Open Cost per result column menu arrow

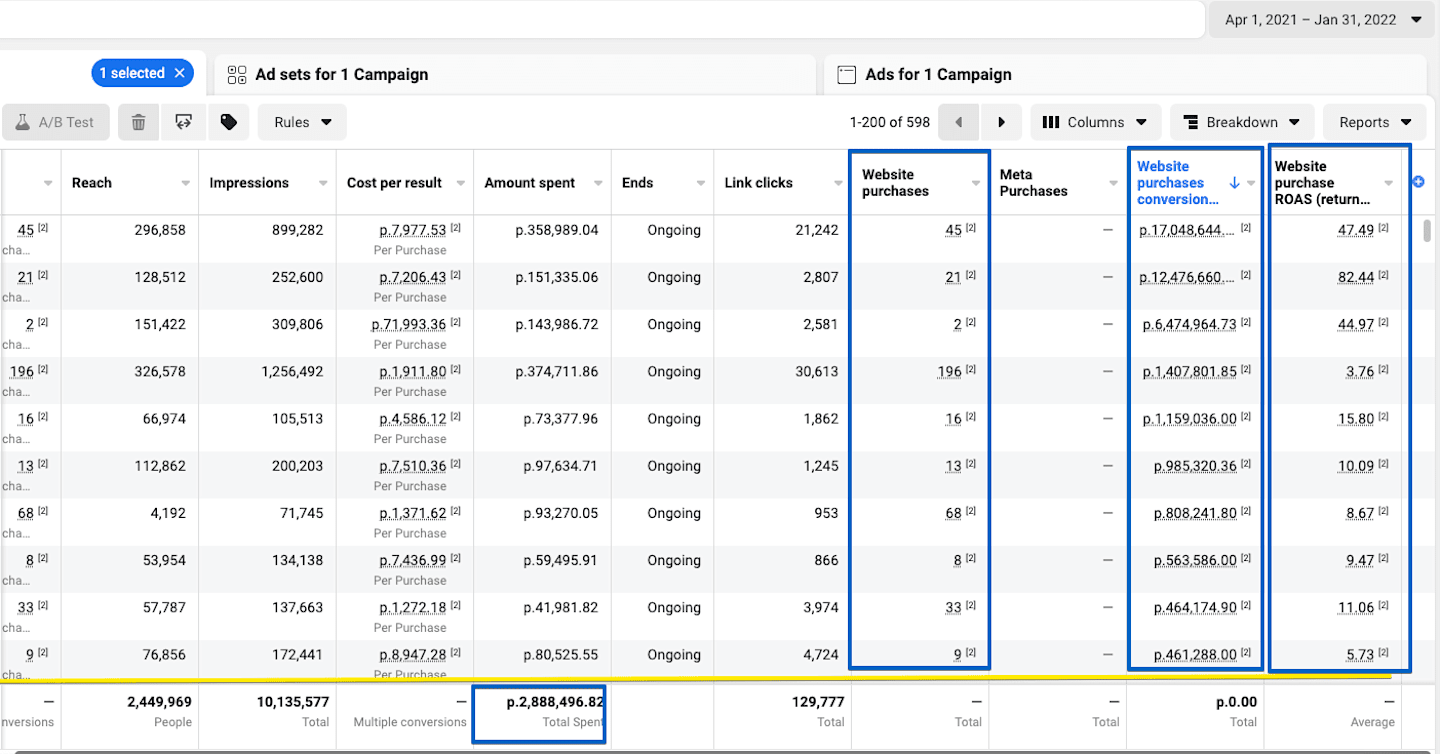coord(460,183)
